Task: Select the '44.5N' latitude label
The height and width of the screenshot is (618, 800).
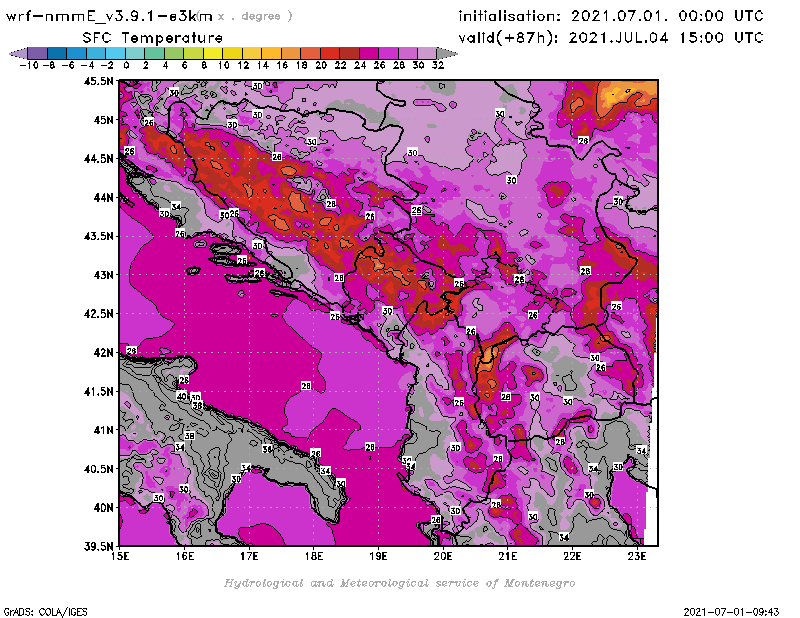Action: click(98, 159)
